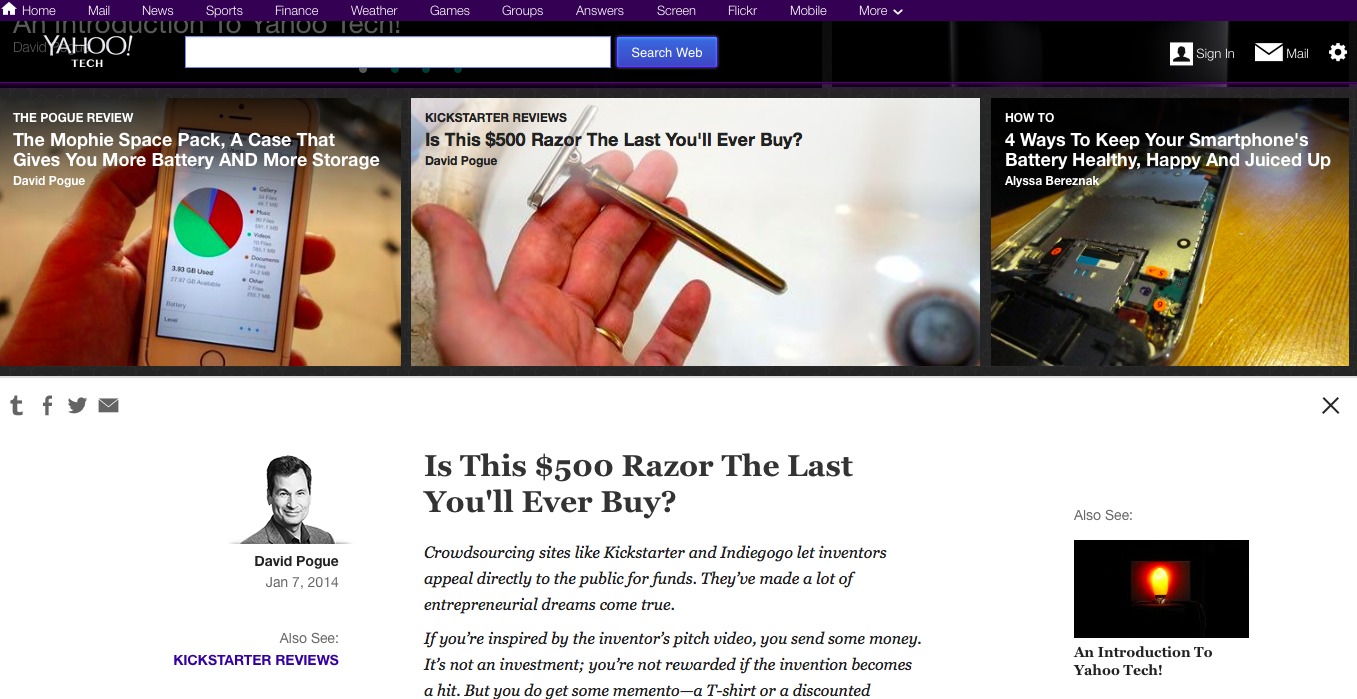Open the smartphone battery how-to tile
Image resolution: width=1357 pixels, height=699 pixels.
[x=1170, y=232]
